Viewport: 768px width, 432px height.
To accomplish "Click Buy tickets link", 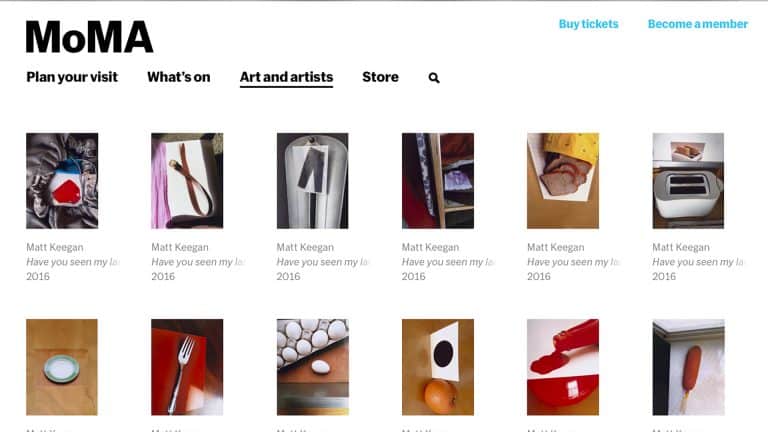I will click(589, 24).
